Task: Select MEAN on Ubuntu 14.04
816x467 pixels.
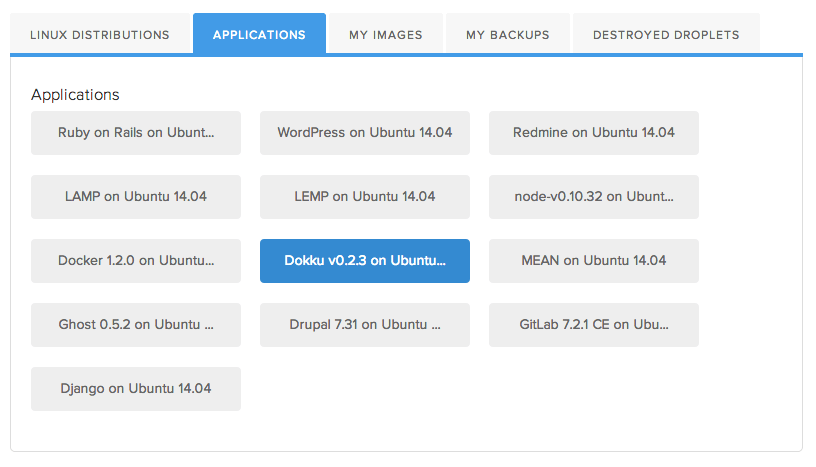Action: (x=594, y=260)
